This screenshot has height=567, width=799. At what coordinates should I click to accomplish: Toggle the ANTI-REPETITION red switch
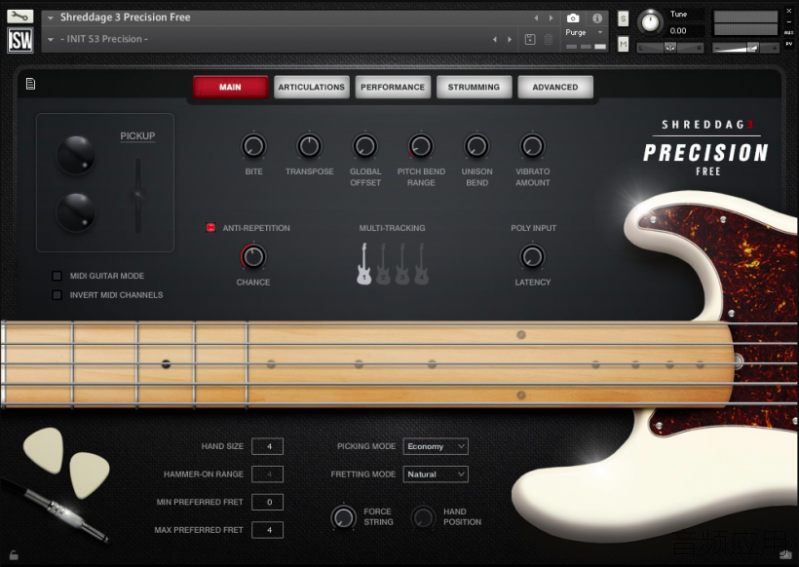click(x=210, y=228)
